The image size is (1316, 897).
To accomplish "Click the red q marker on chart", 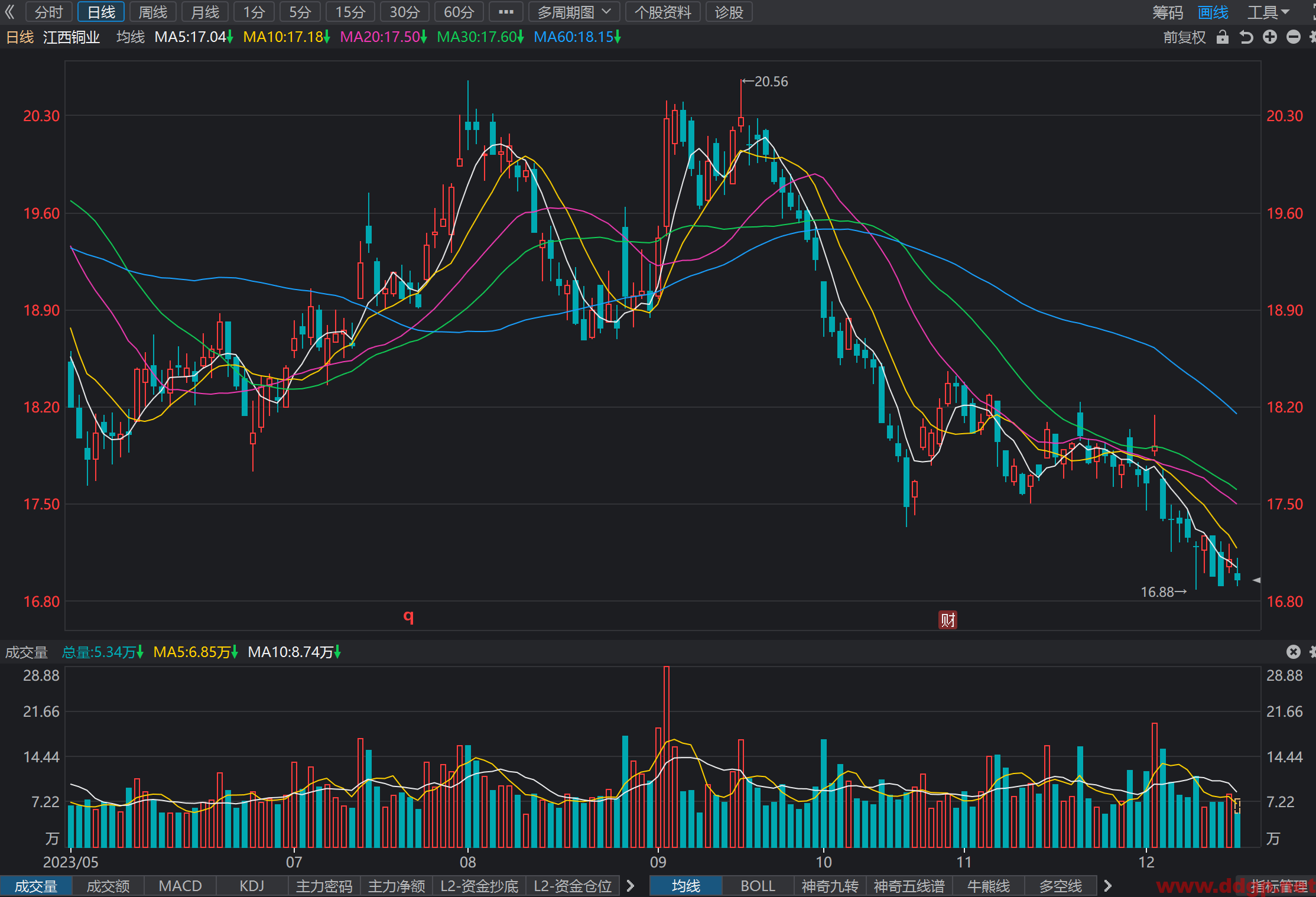I will tap(408, 616).
